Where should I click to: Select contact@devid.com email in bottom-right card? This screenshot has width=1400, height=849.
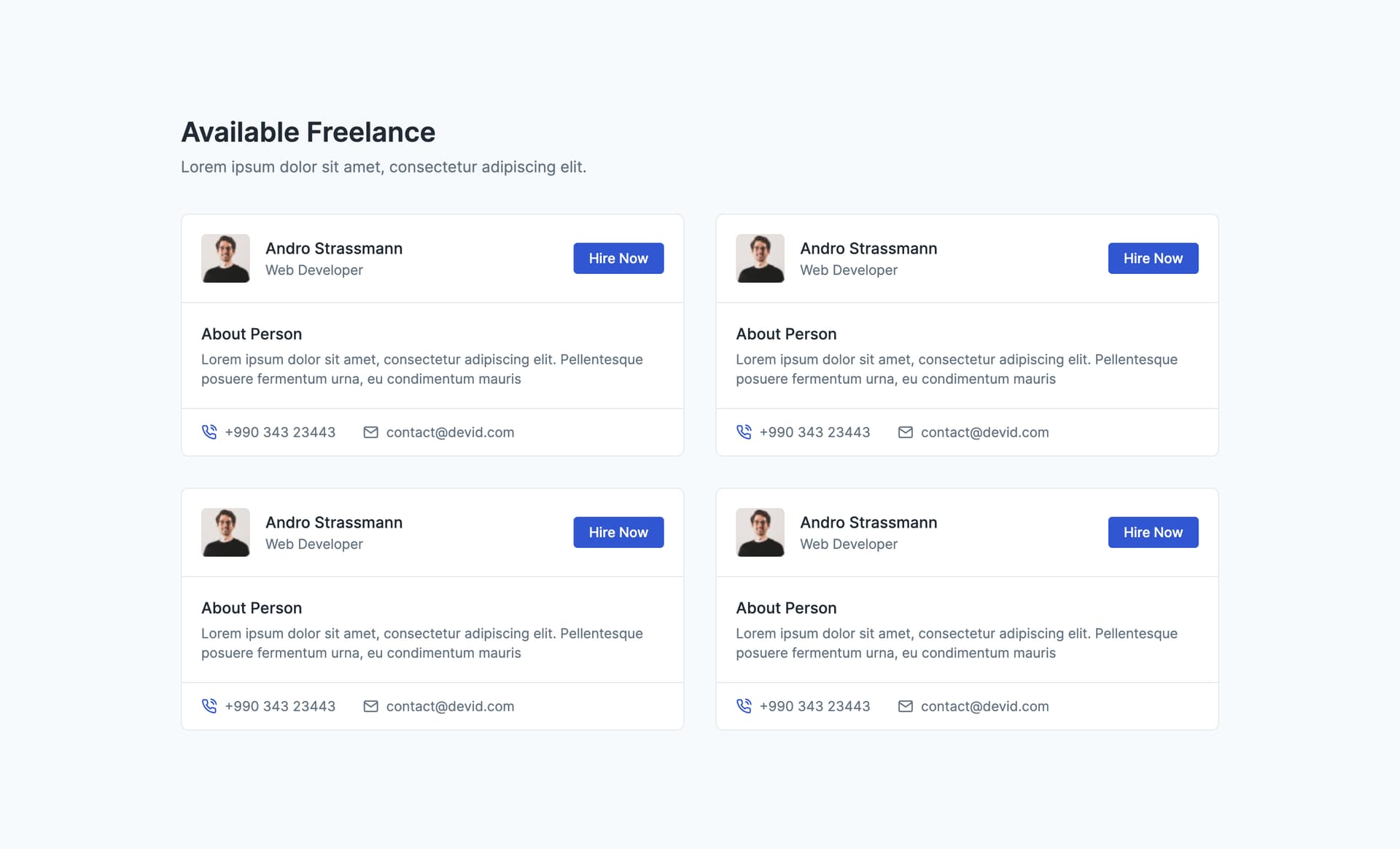[984, 706]
